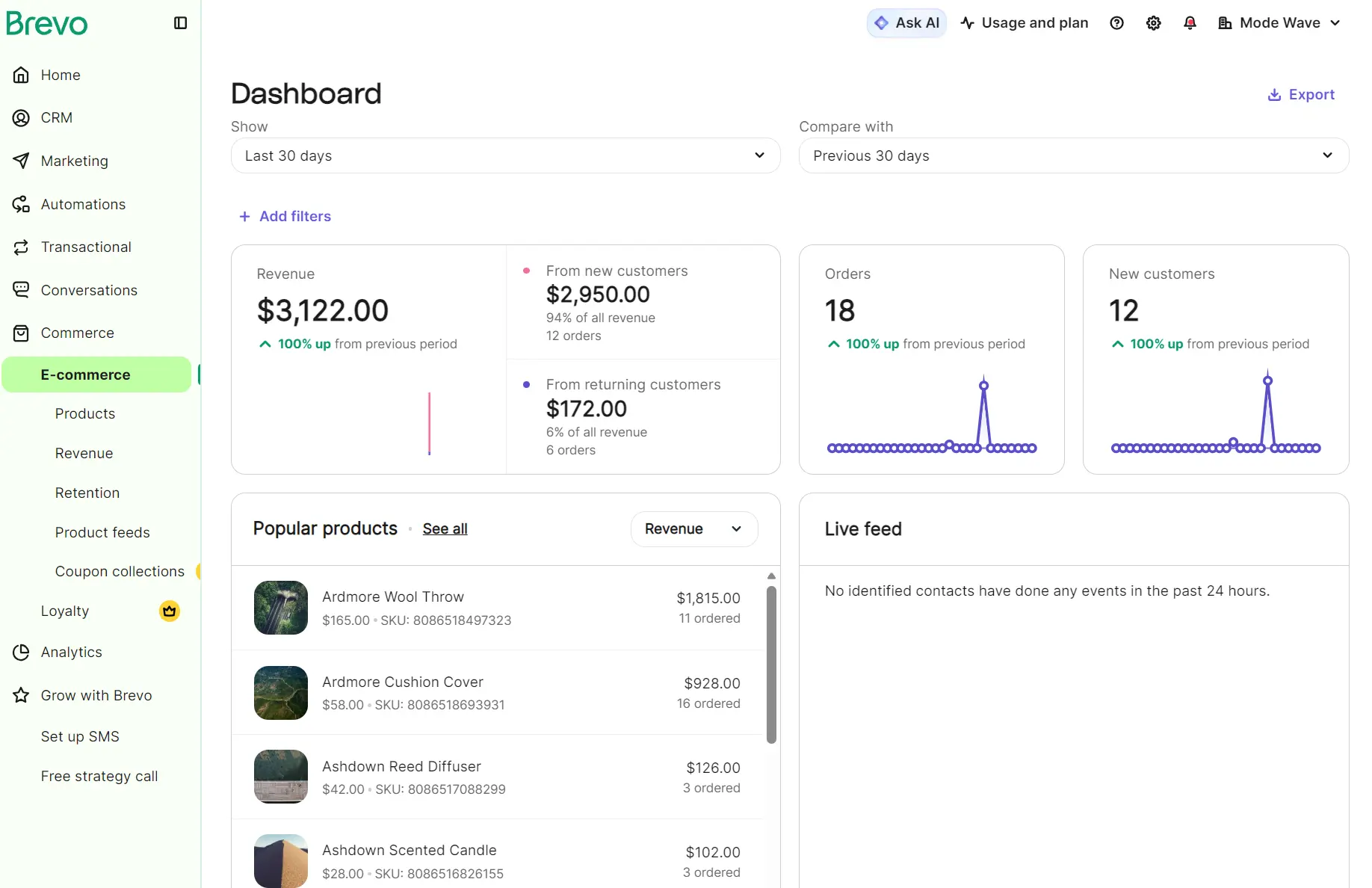Open Loyalty in sidebar

[x=65, y=611]
